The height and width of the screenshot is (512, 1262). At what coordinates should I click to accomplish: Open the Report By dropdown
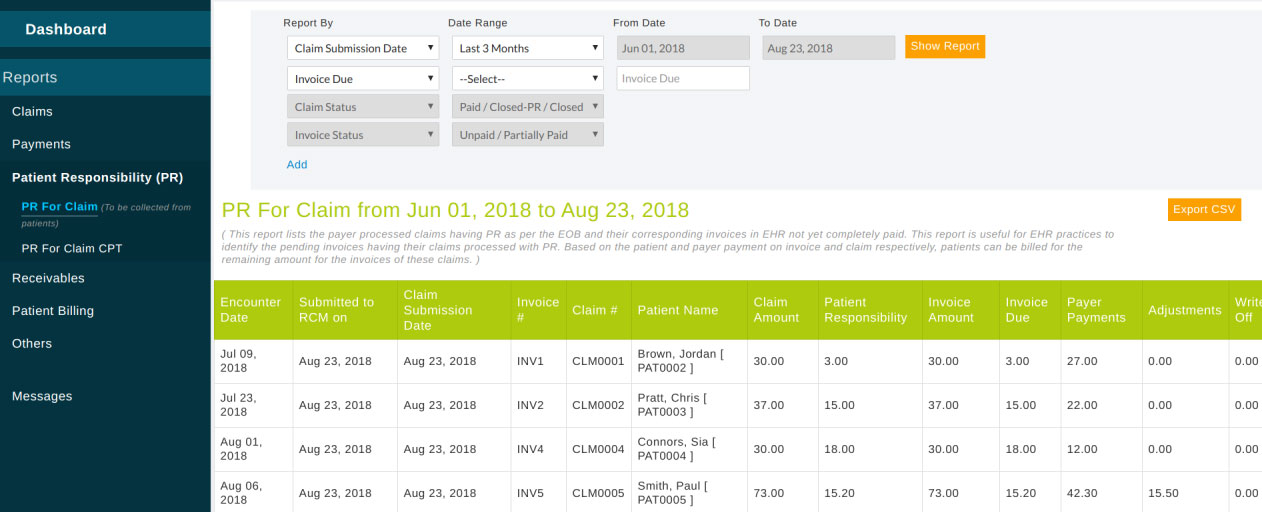362,48
